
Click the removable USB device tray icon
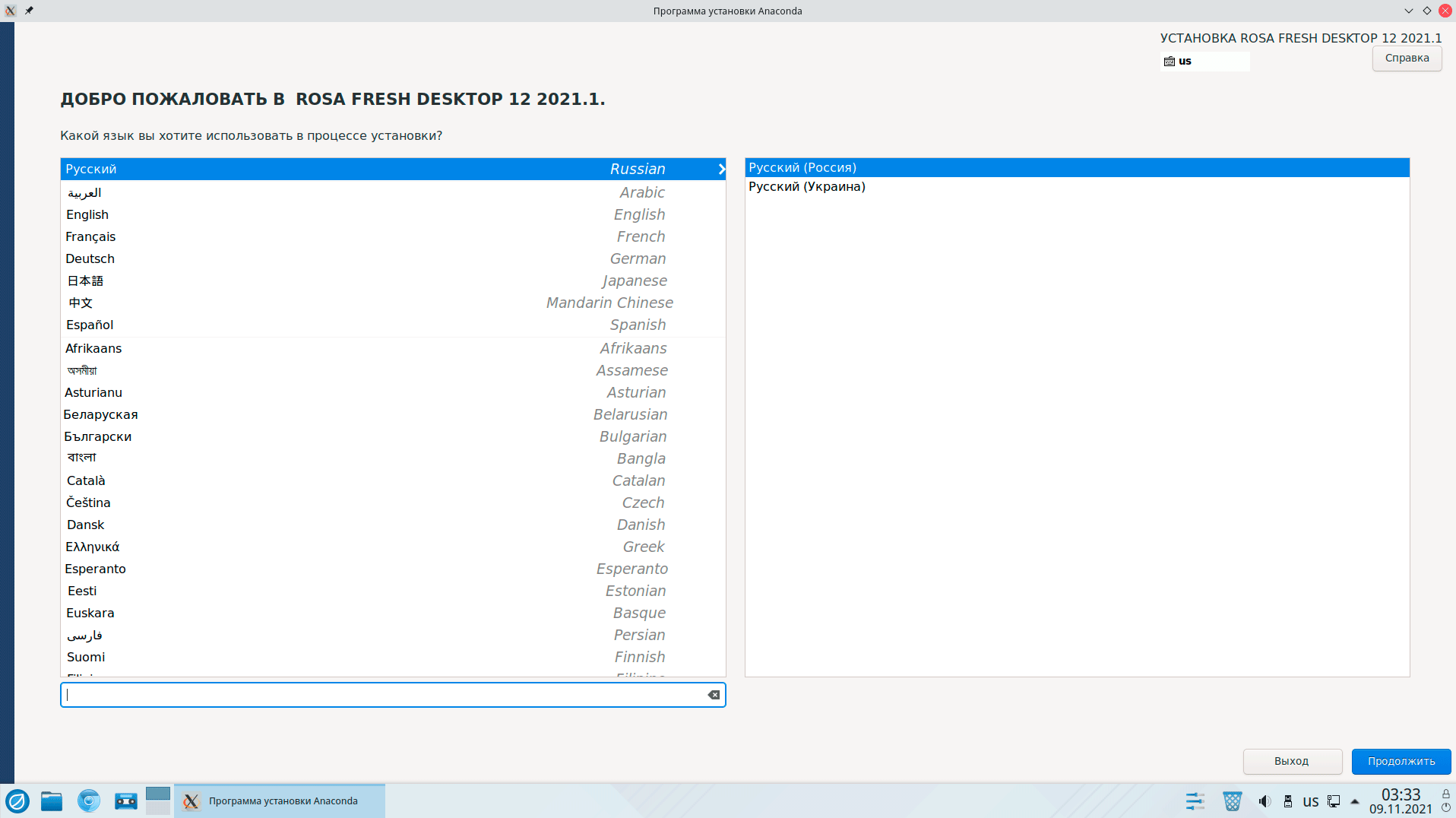pos(1288,801)
